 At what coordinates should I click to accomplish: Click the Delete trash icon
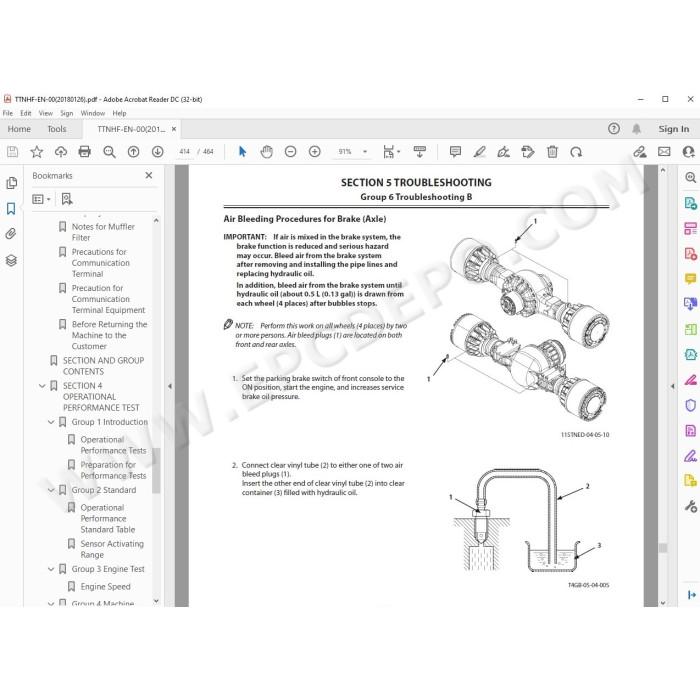click(x=552, y=152)
